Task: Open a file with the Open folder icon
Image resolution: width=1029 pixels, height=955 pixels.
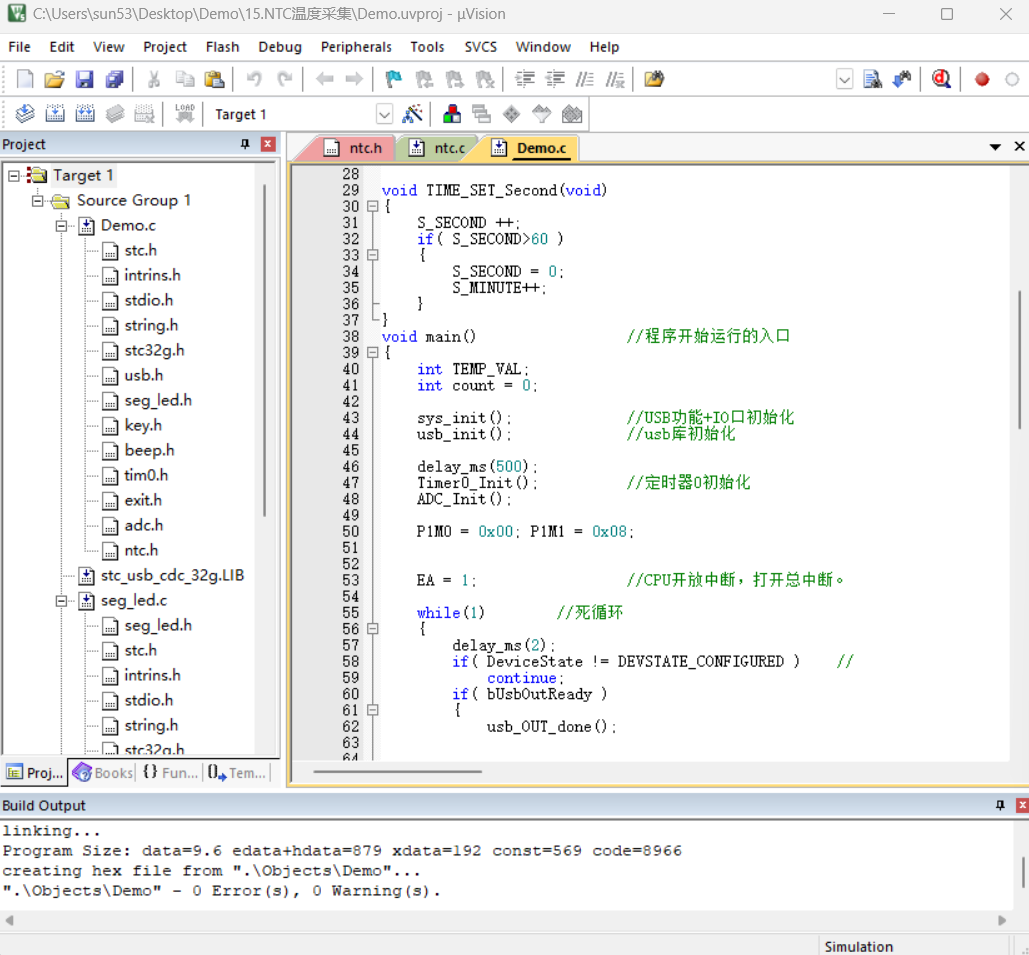Action: tap(54, 79)
